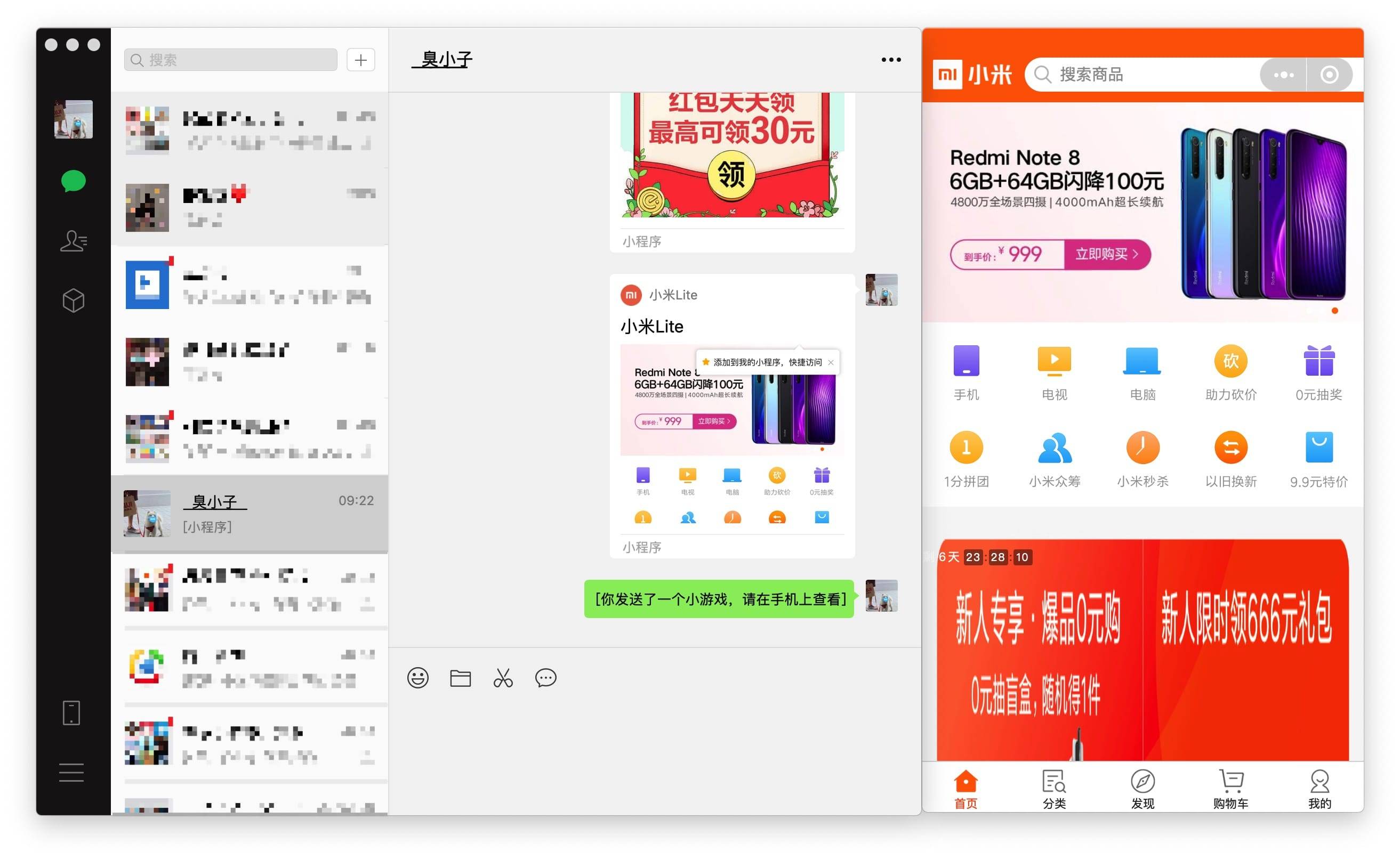1400x860 pixels.
Task: Click the plus button to start chat
Action: (361, 60)
